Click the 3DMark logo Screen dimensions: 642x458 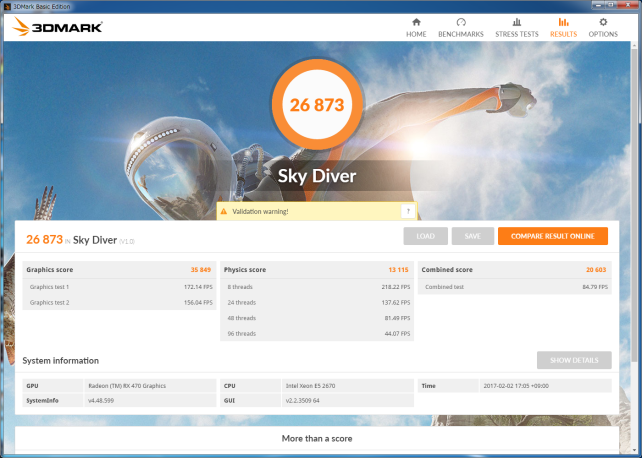pos(57,27)
